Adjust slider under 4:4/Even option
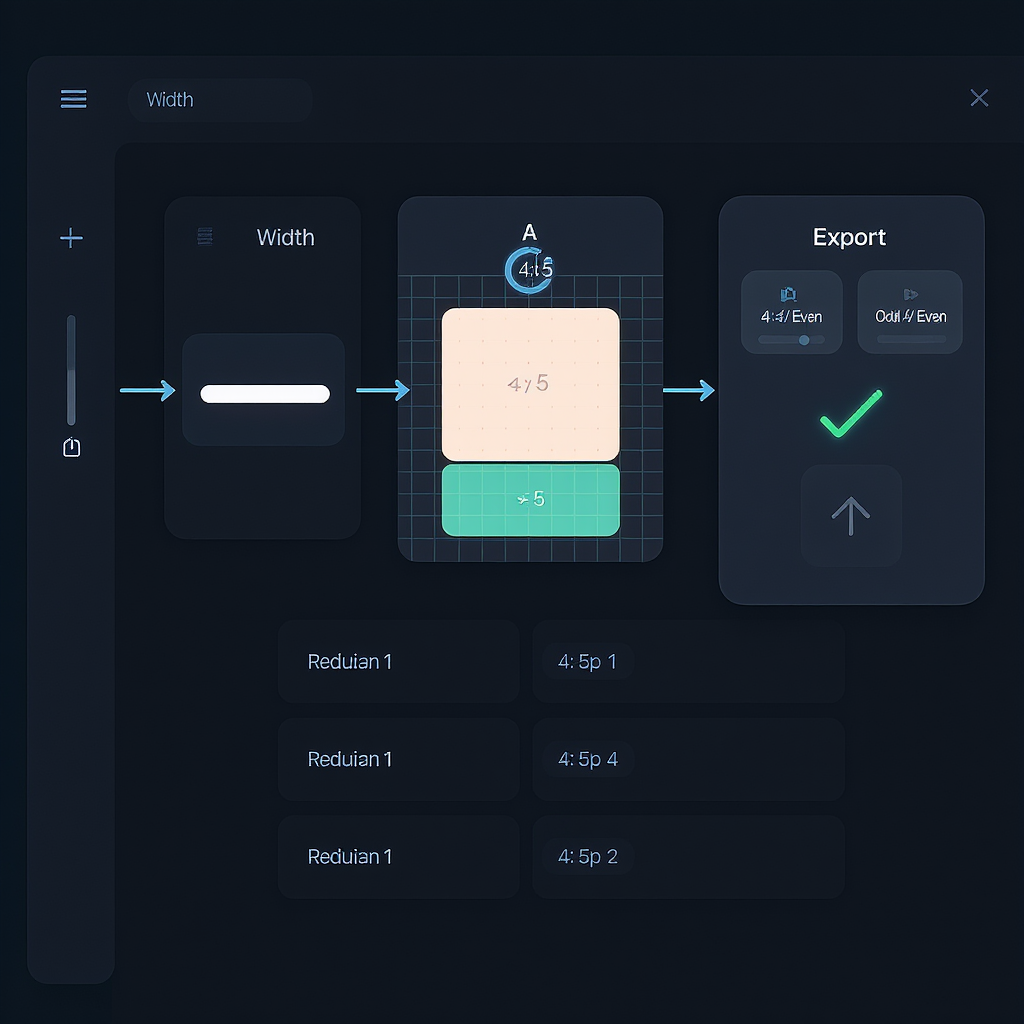Image resolution: width=1024 pixels, height=1024 pixels. point(792,340)
